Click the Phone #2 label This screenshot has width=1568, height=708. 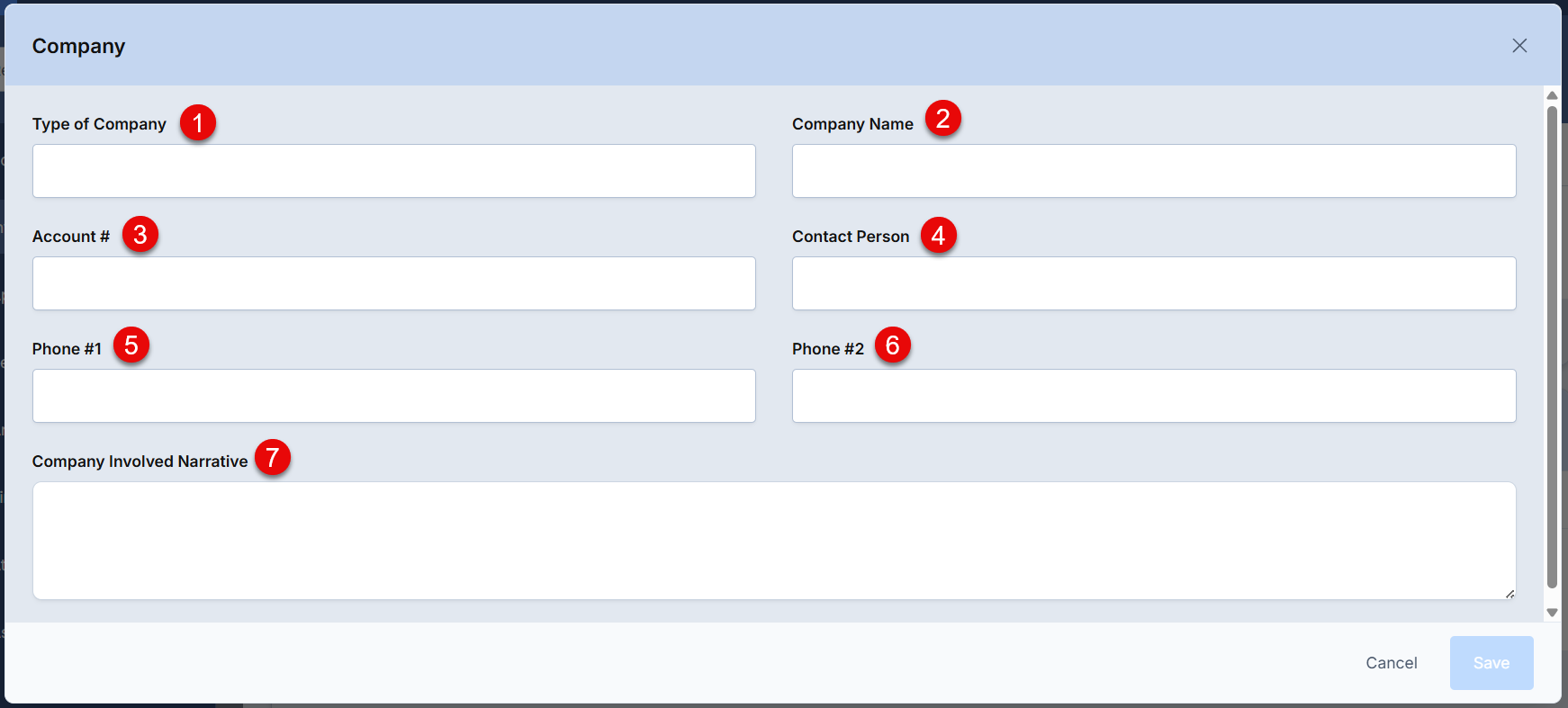828,349
